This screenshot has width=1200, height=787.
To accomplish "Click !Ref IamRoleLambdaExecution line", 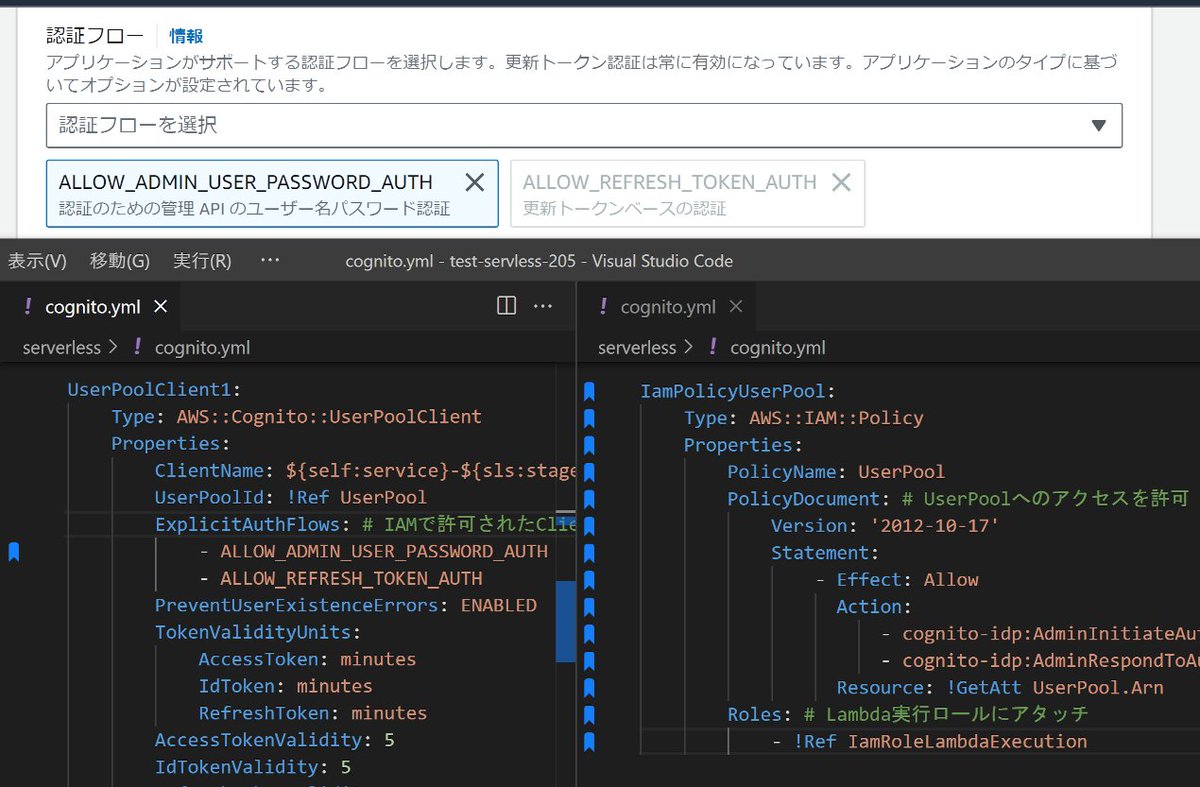I will click(929, 742).
